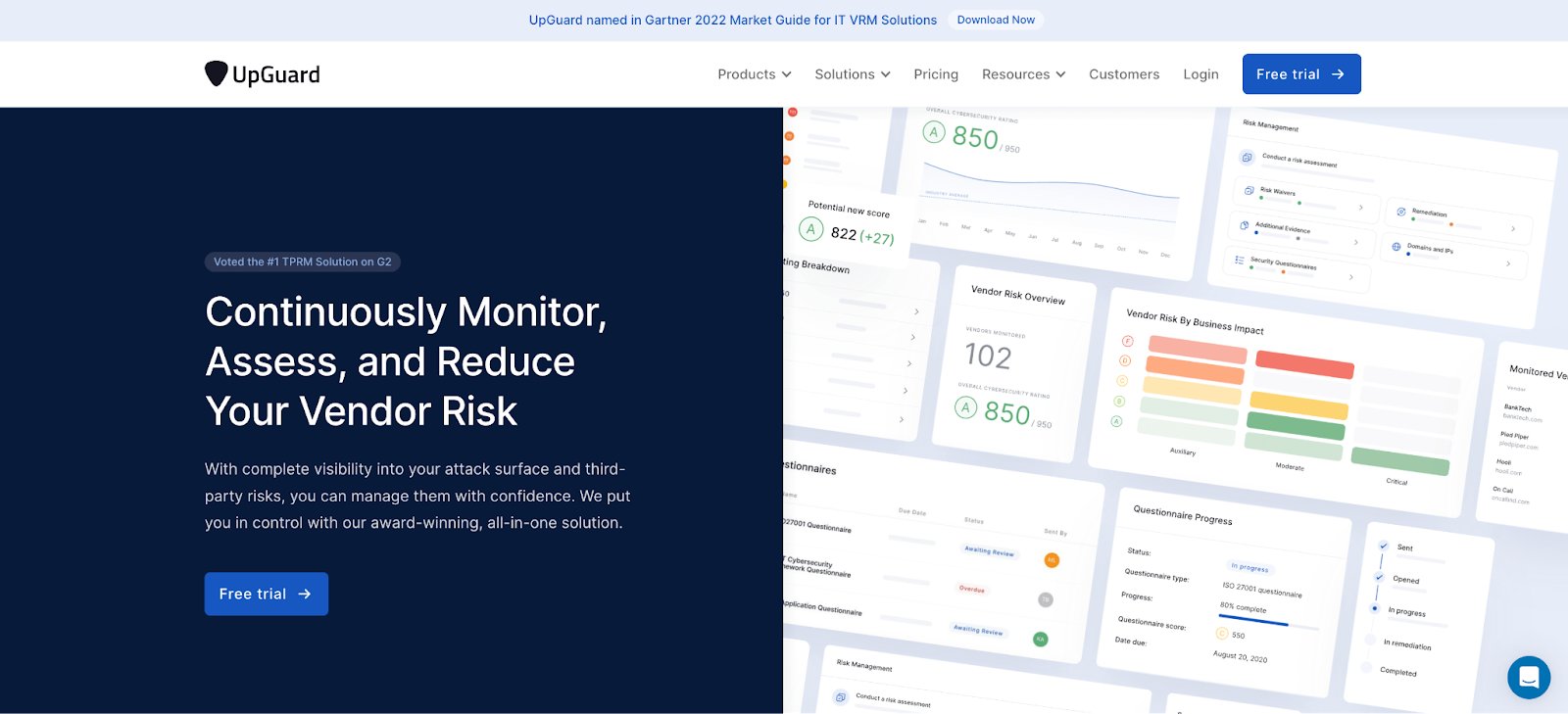This screenshot has width=1568, height=714.
Task: Click the Hooli vendor entry
Action: click(x=1509, y=466)
